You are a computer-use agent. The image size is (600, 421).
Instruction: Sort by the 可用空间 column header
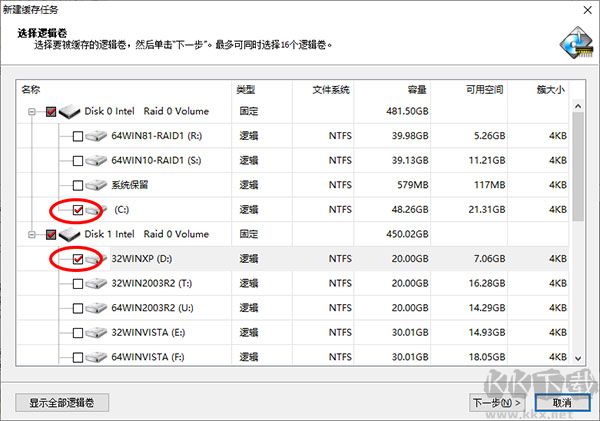[x=469, y=90]
